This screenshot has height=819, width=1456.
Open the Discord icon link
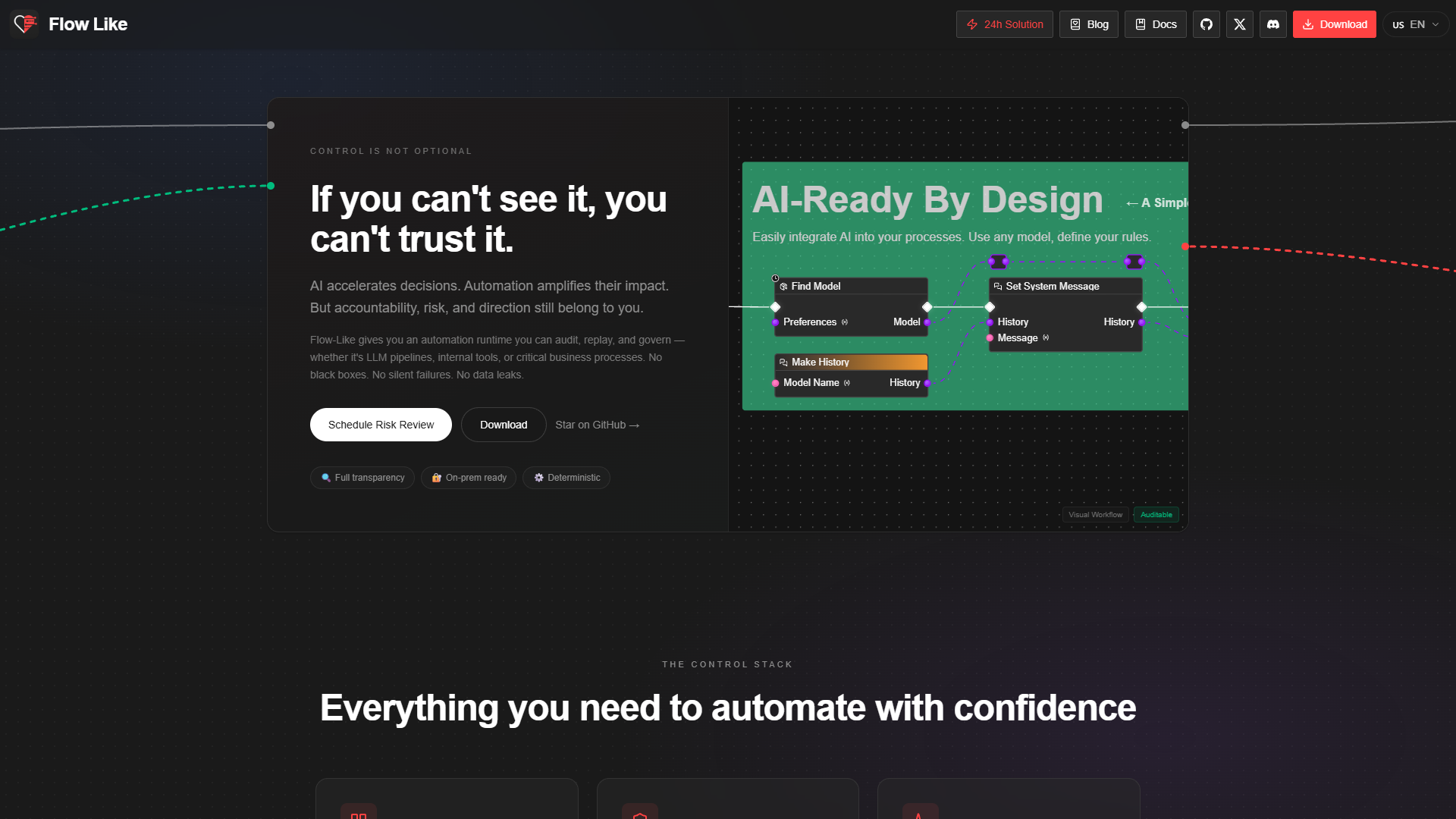click(1272, 24)
